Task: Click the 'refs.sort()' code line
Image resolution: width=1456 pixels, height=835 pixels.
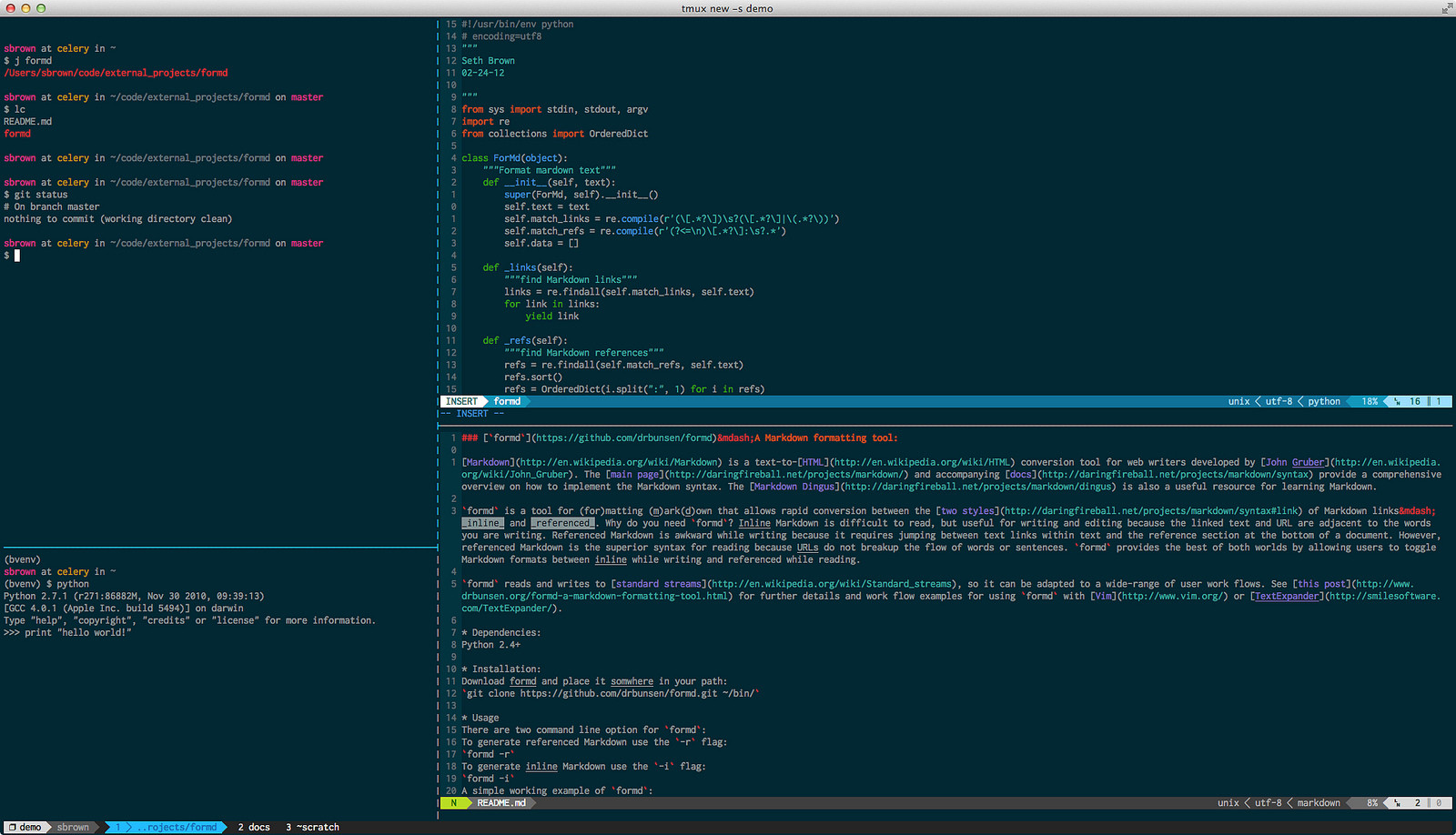Action: click(x=533, y=377)
